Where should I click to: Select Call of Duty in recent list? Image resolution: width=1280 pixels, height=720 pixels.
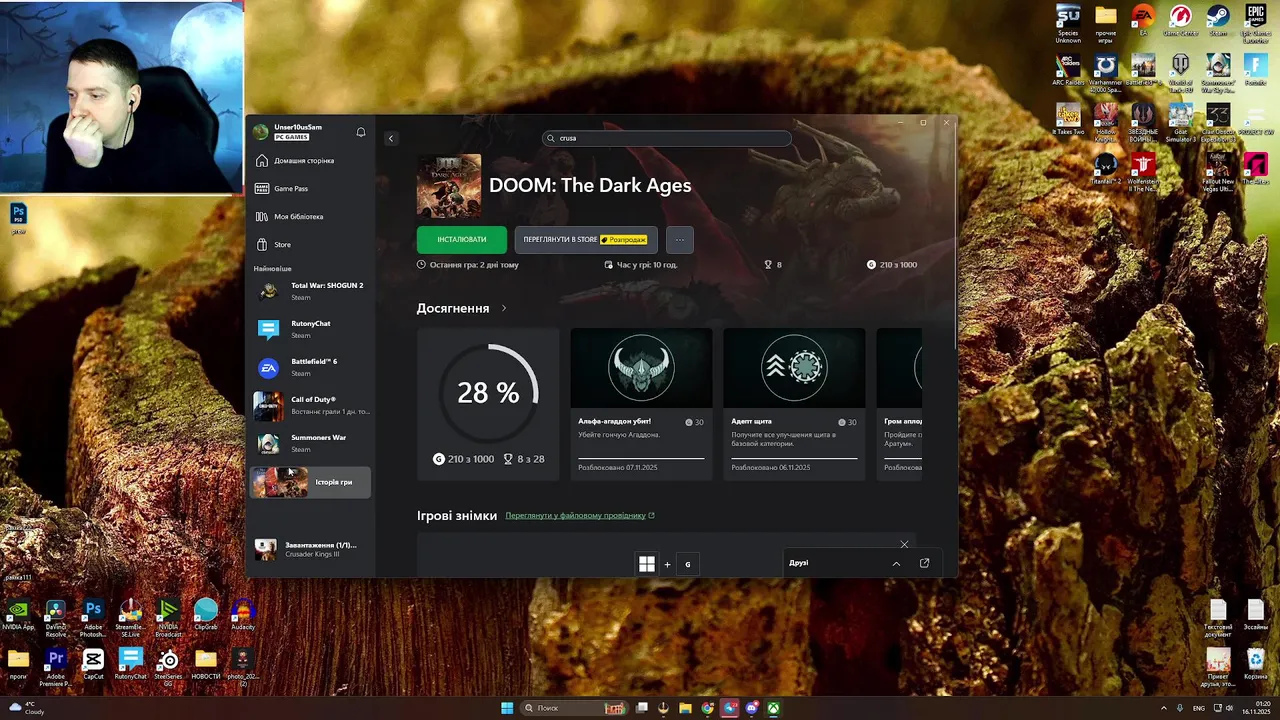[310, 405]
